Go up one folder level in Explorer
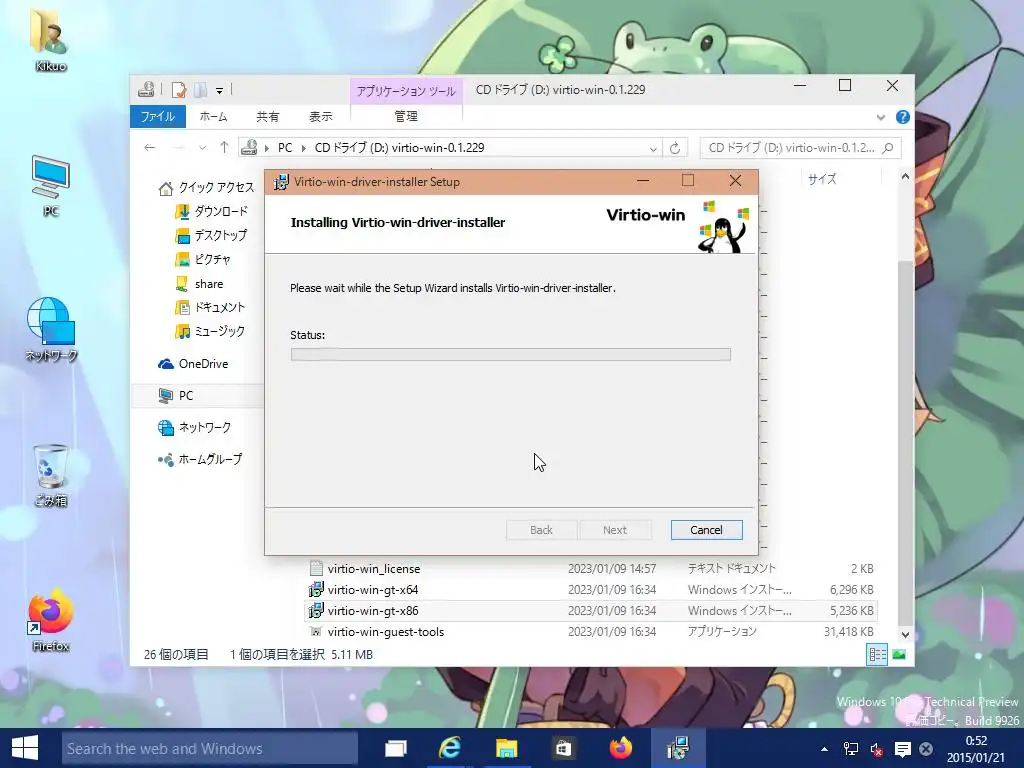 (x=224, y=148)
